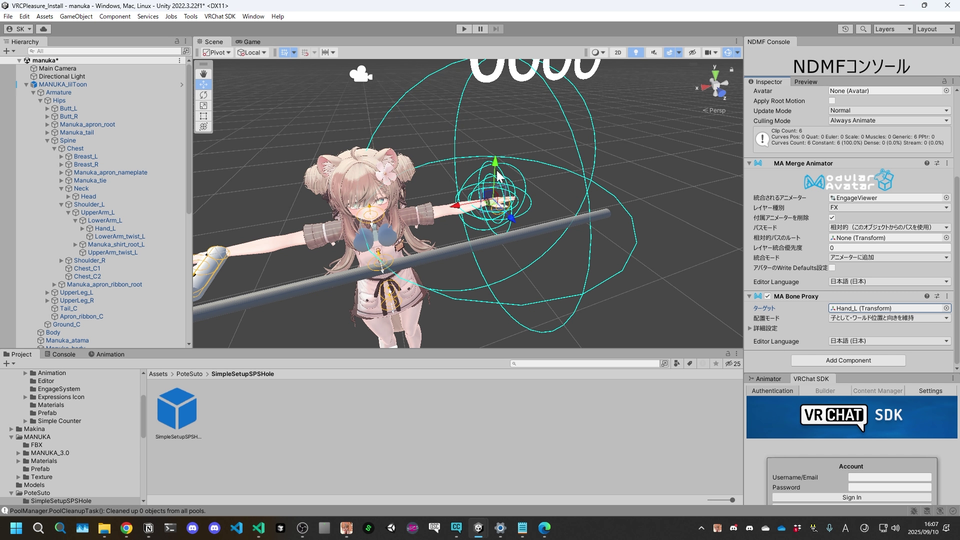The height and width of the screenshot is (540, 960).
Task: Toggle scene visibility hidden-objects icon
Action: click(692, 52)
